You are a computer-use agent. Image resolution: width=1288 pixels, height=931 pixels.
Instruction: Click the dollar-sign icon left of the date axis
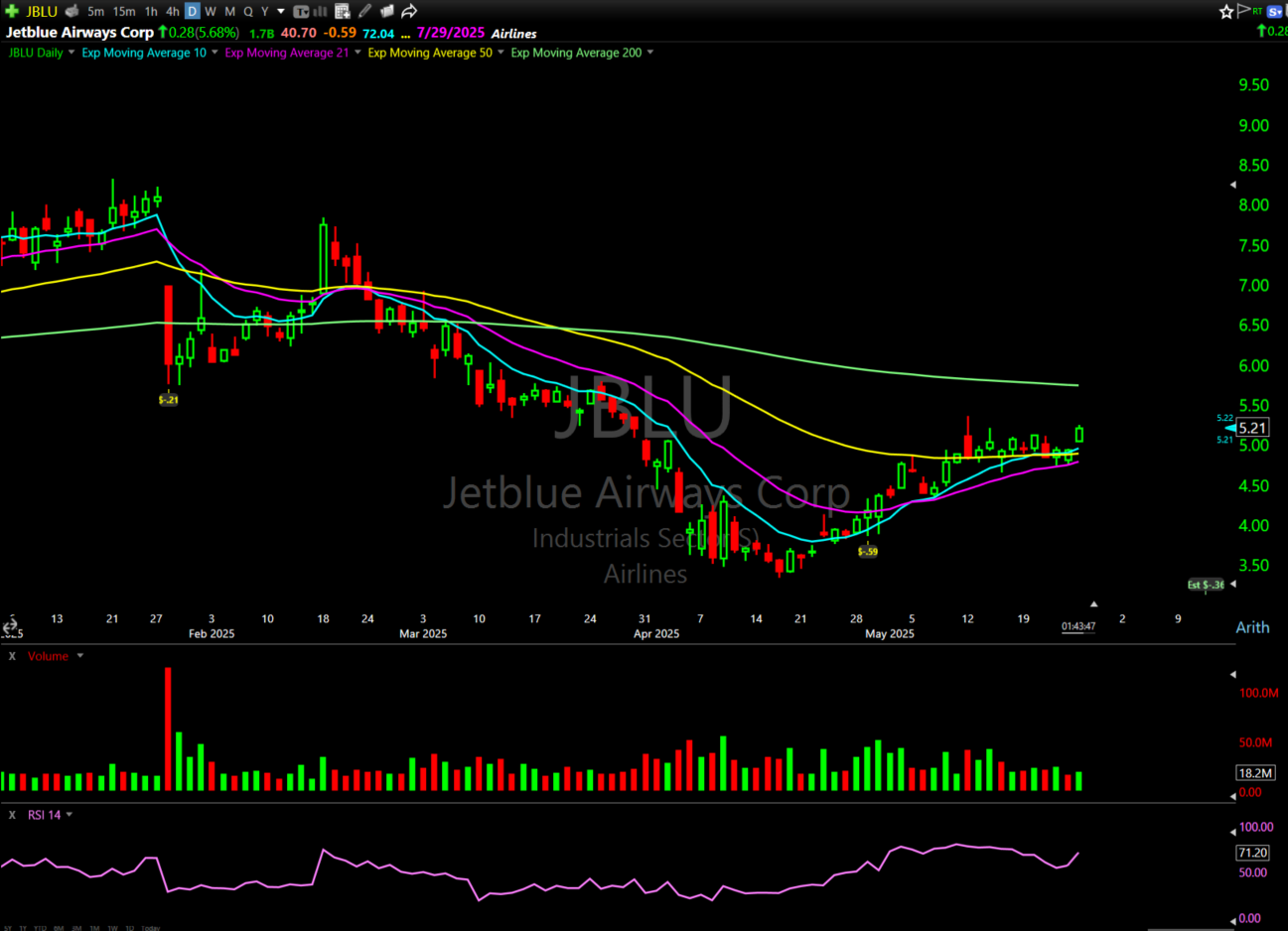(x=9, y=627)
